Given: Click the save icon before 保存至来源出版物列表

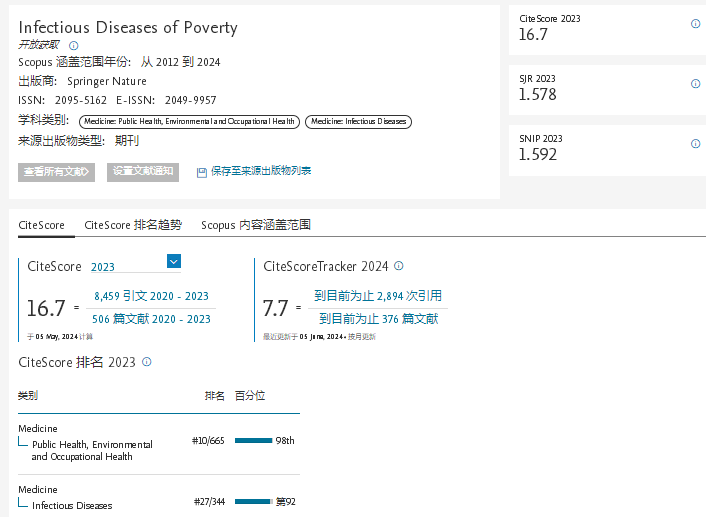Looking at the screenshot, I should tap(202, 172).
